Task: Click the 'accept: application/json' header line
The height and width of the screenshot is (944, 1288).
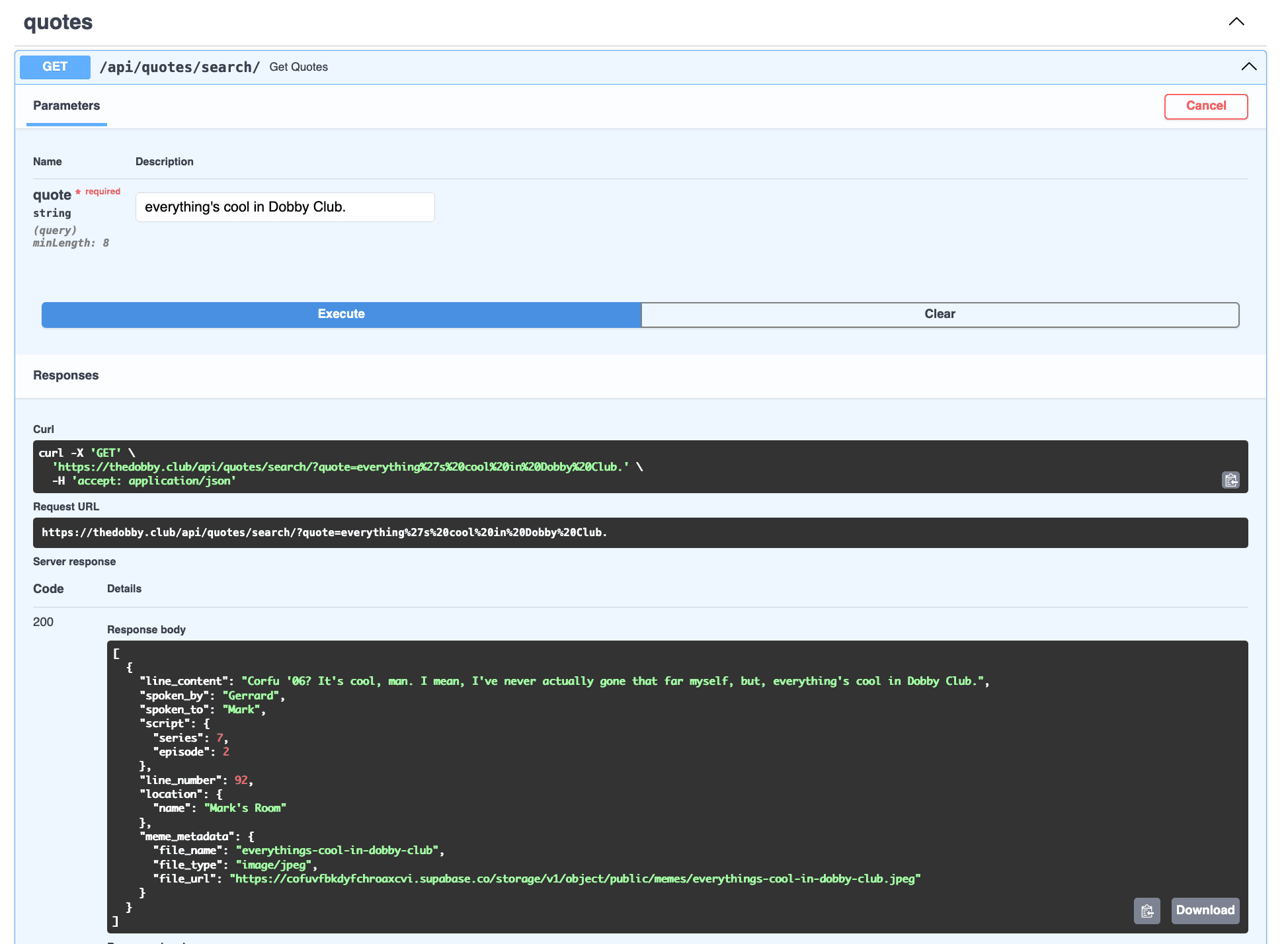Action: [153, 481]
